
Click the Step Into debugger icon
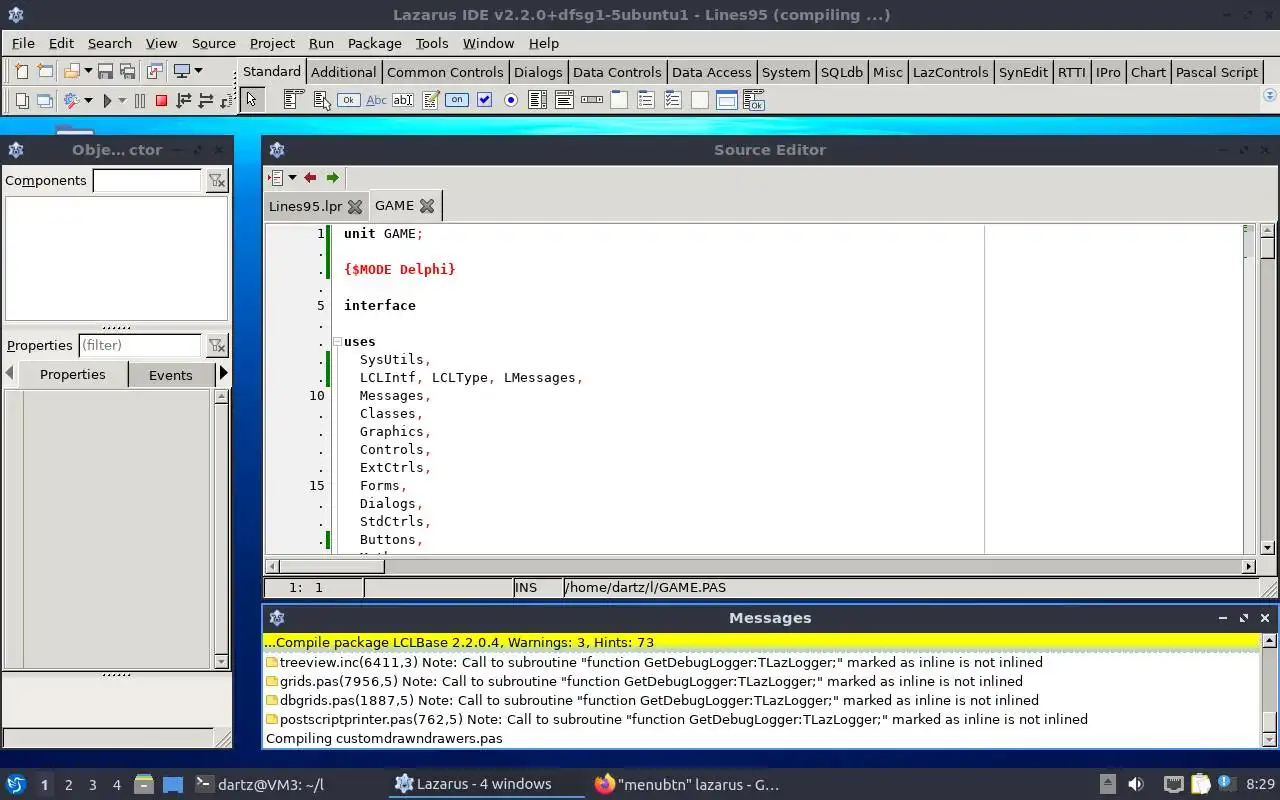coord(184,100)
